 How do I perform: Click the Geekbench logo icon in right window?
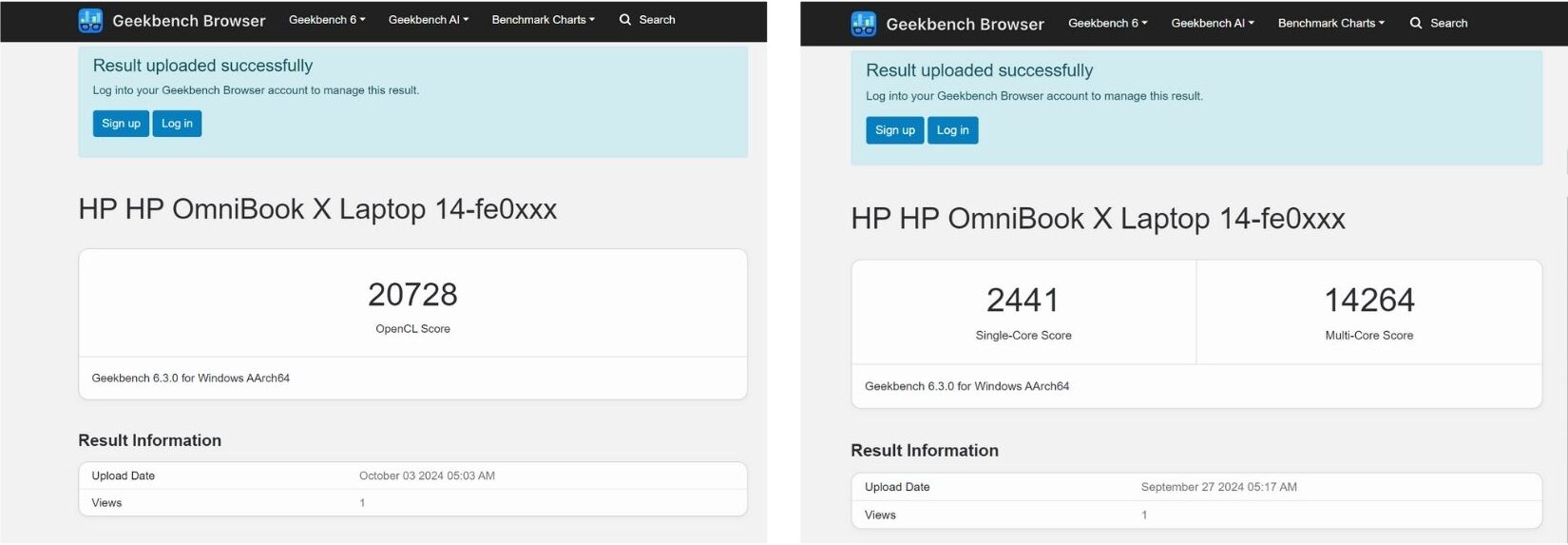[864, 24]
